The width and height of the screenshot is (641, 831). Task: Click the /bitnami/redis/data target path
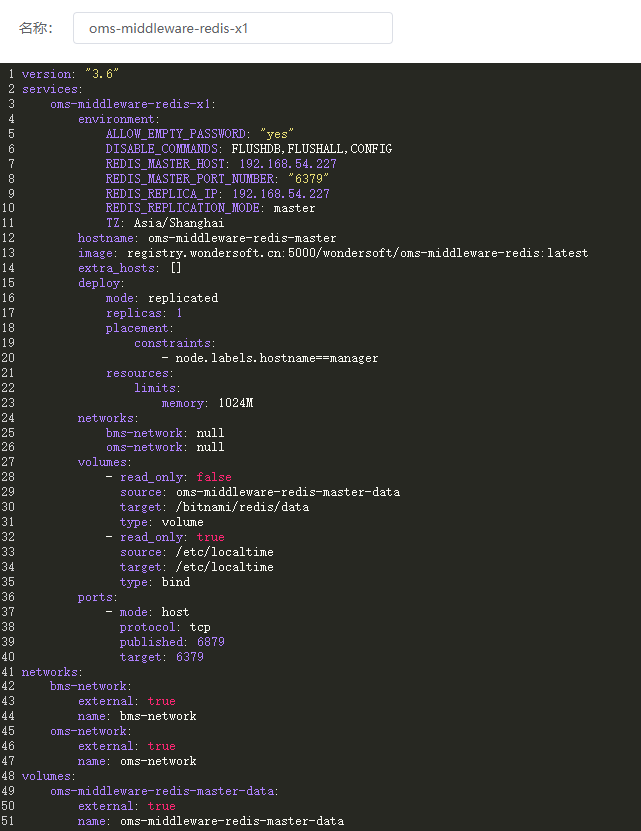coord(242,507)
